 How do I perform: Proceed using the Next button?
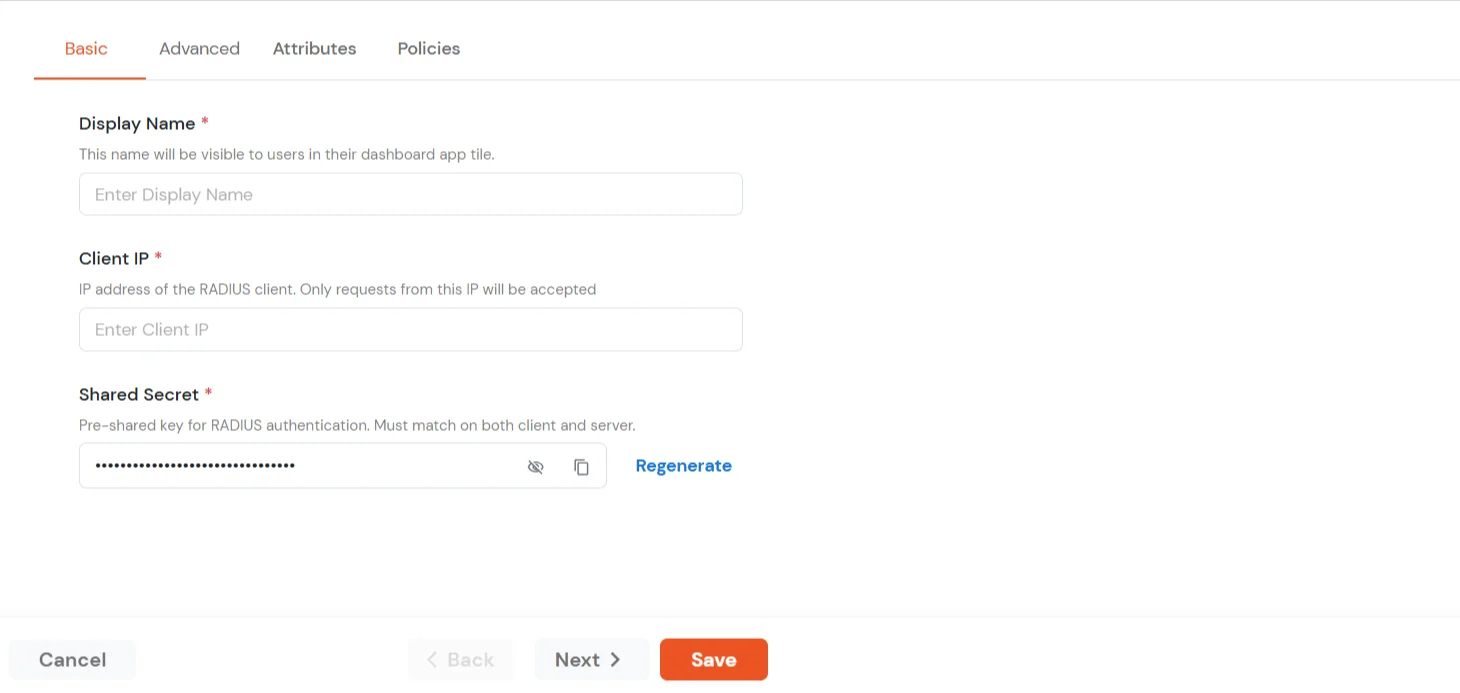click(x=591, y=659)
